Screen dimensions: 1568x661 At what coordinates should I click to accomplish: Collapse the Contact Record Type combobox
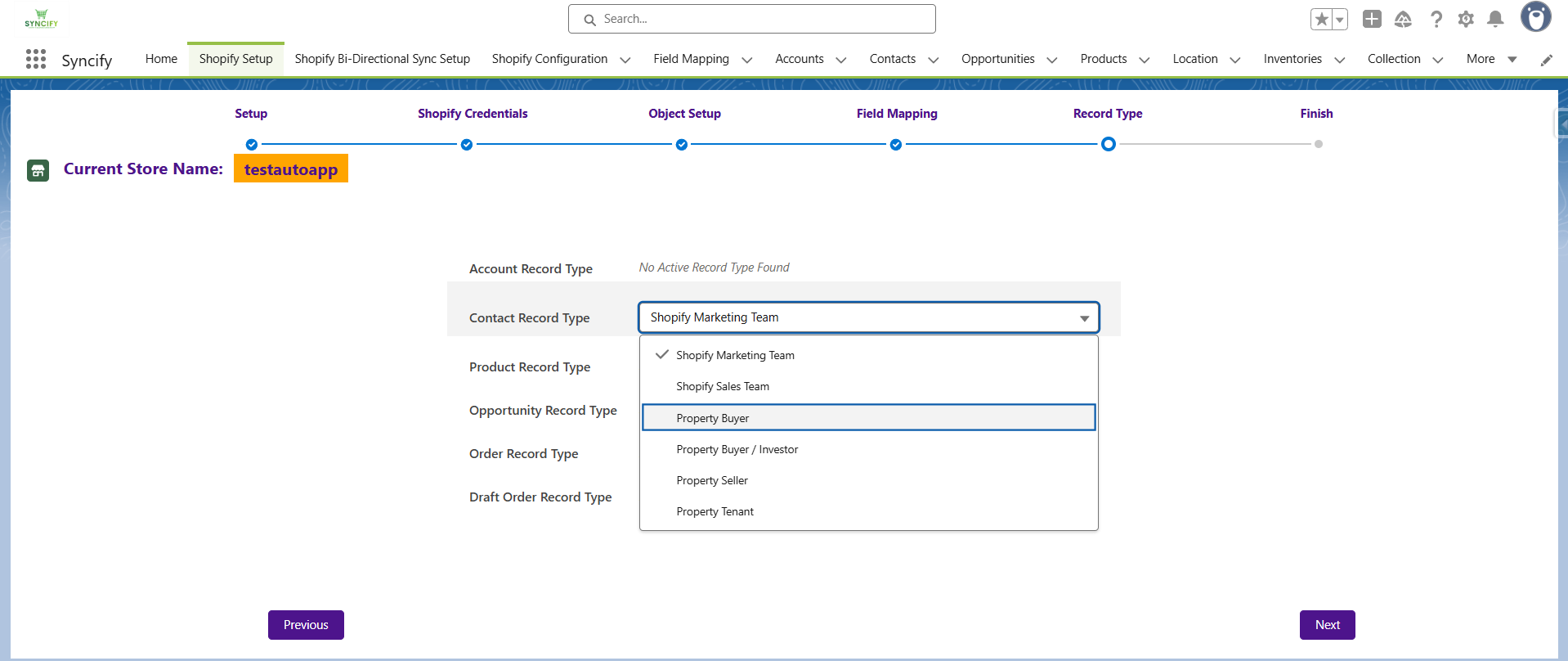[868, 317]
